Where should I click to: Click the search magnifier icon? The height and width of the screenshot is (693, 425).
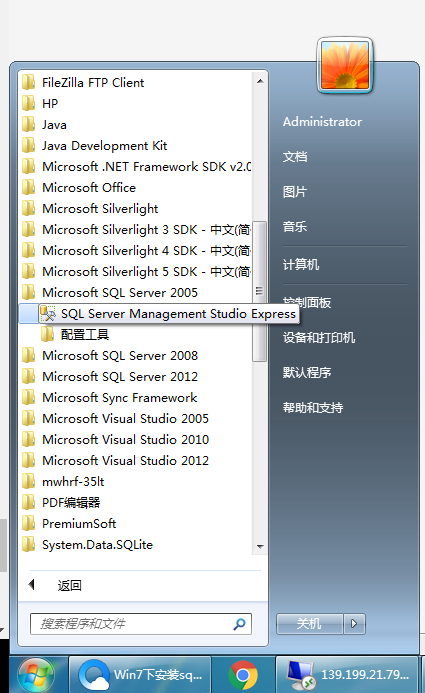[x=239, y=624]
